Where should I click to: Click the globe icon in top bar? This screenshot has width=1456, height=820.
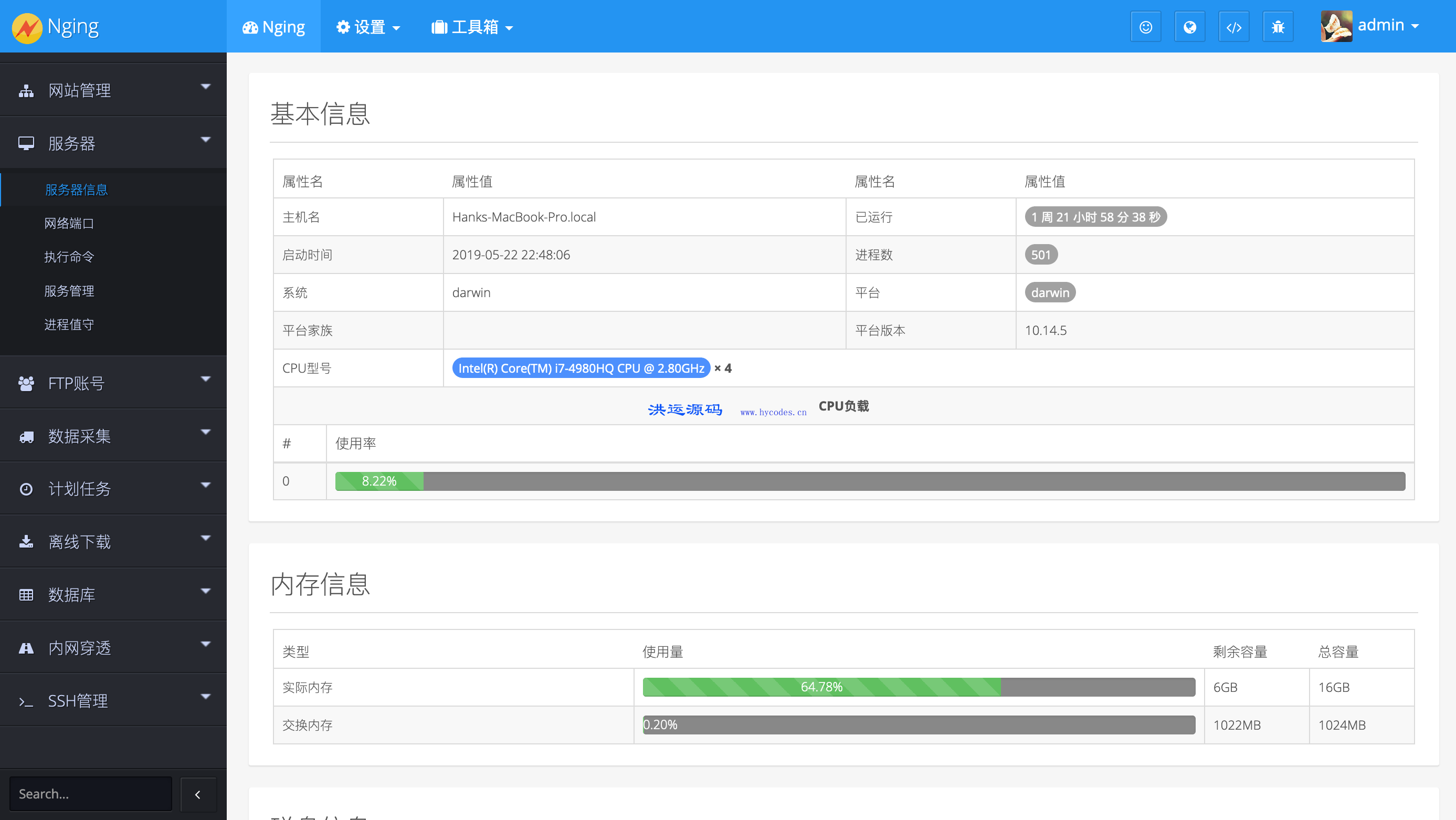1189,27
